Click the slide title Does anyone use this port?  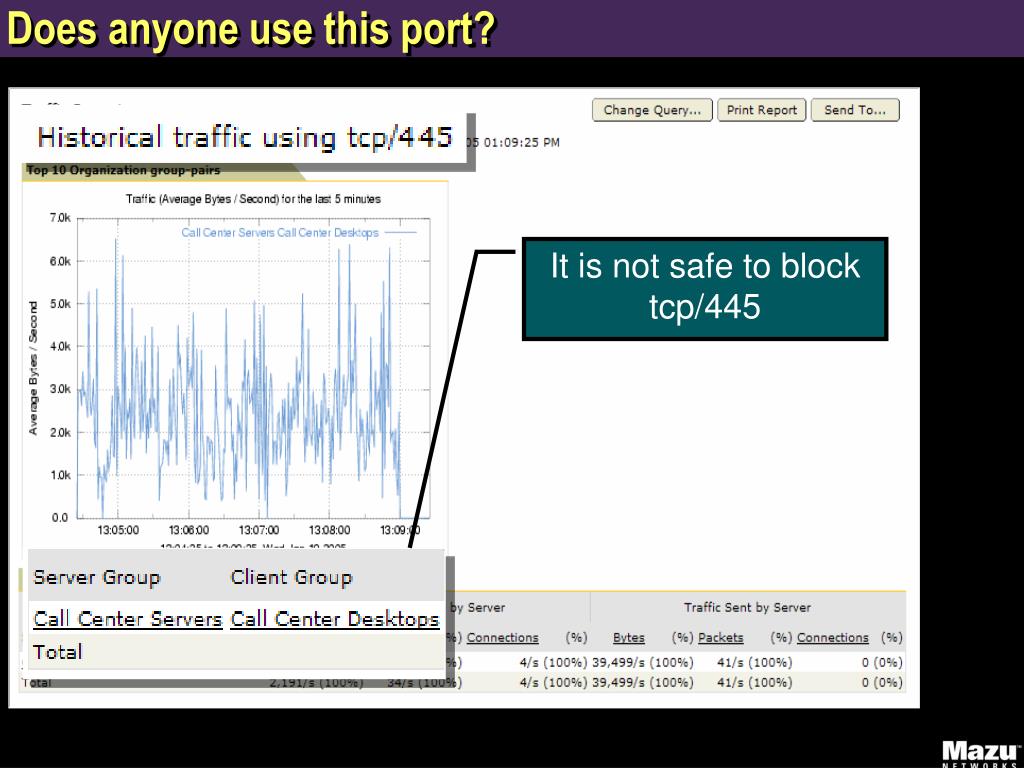[x=252, y=29]
